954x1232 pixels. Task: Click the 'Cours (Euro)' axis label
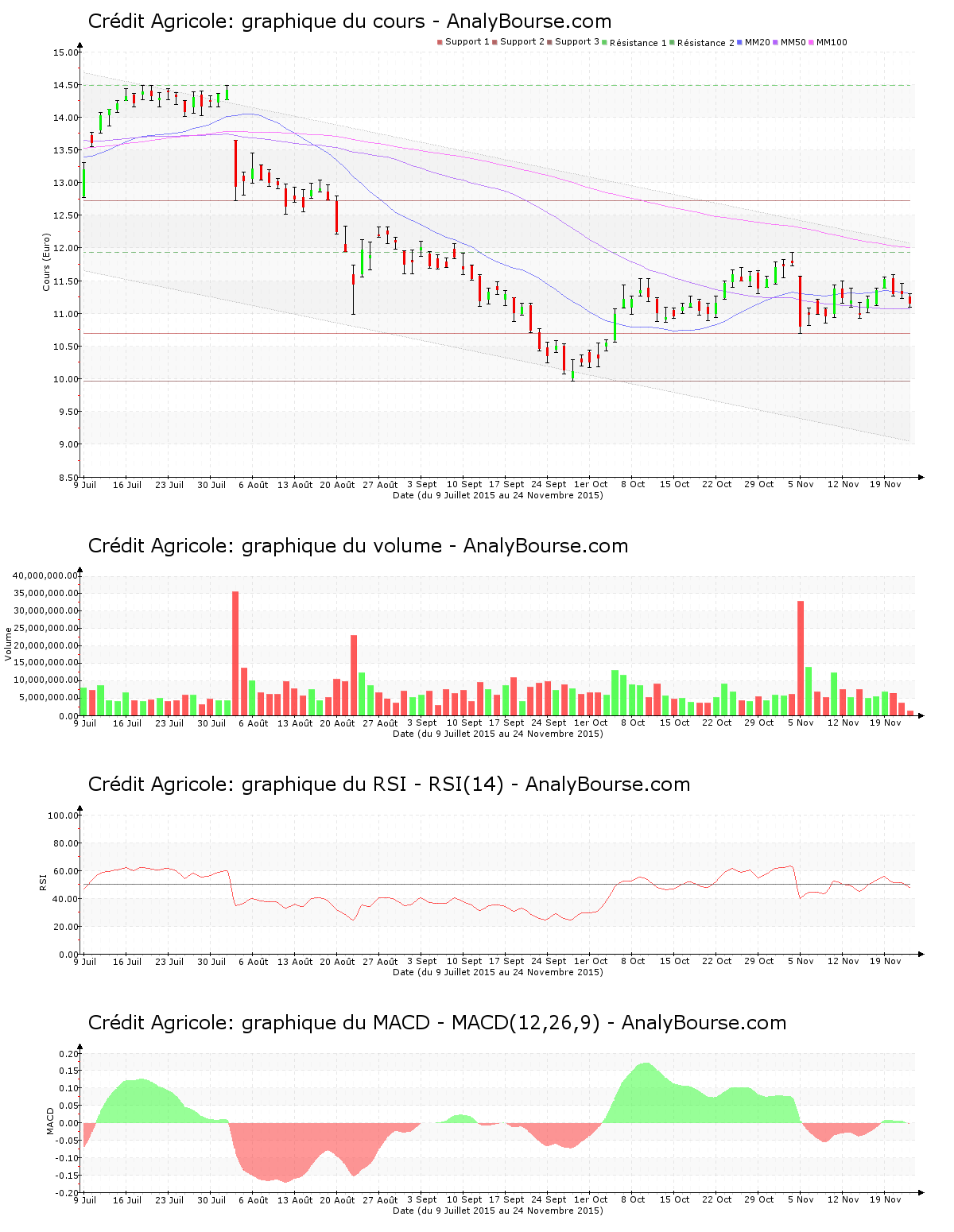46,262
